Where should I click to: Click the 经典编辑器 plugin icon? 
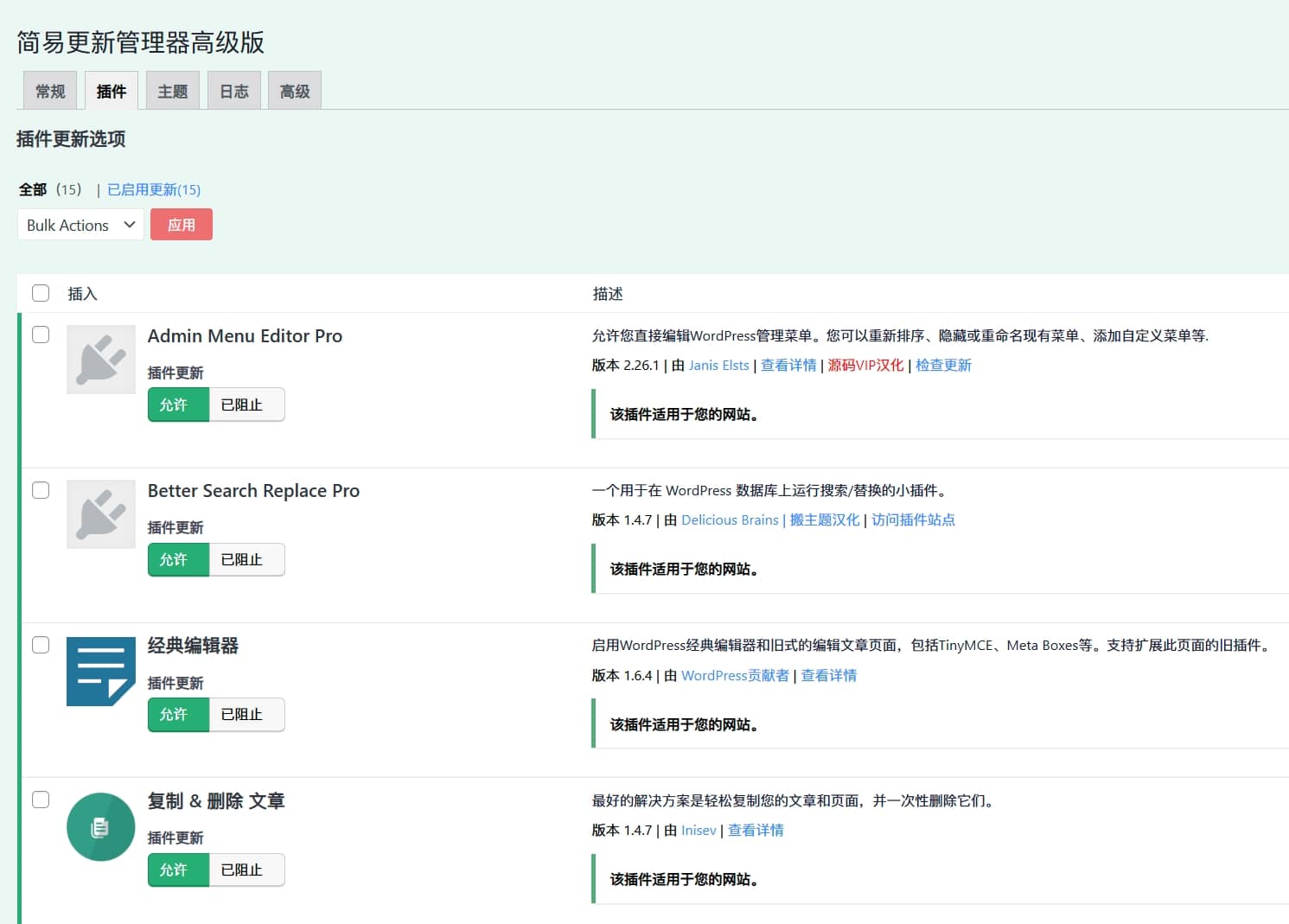coord(101,671)
